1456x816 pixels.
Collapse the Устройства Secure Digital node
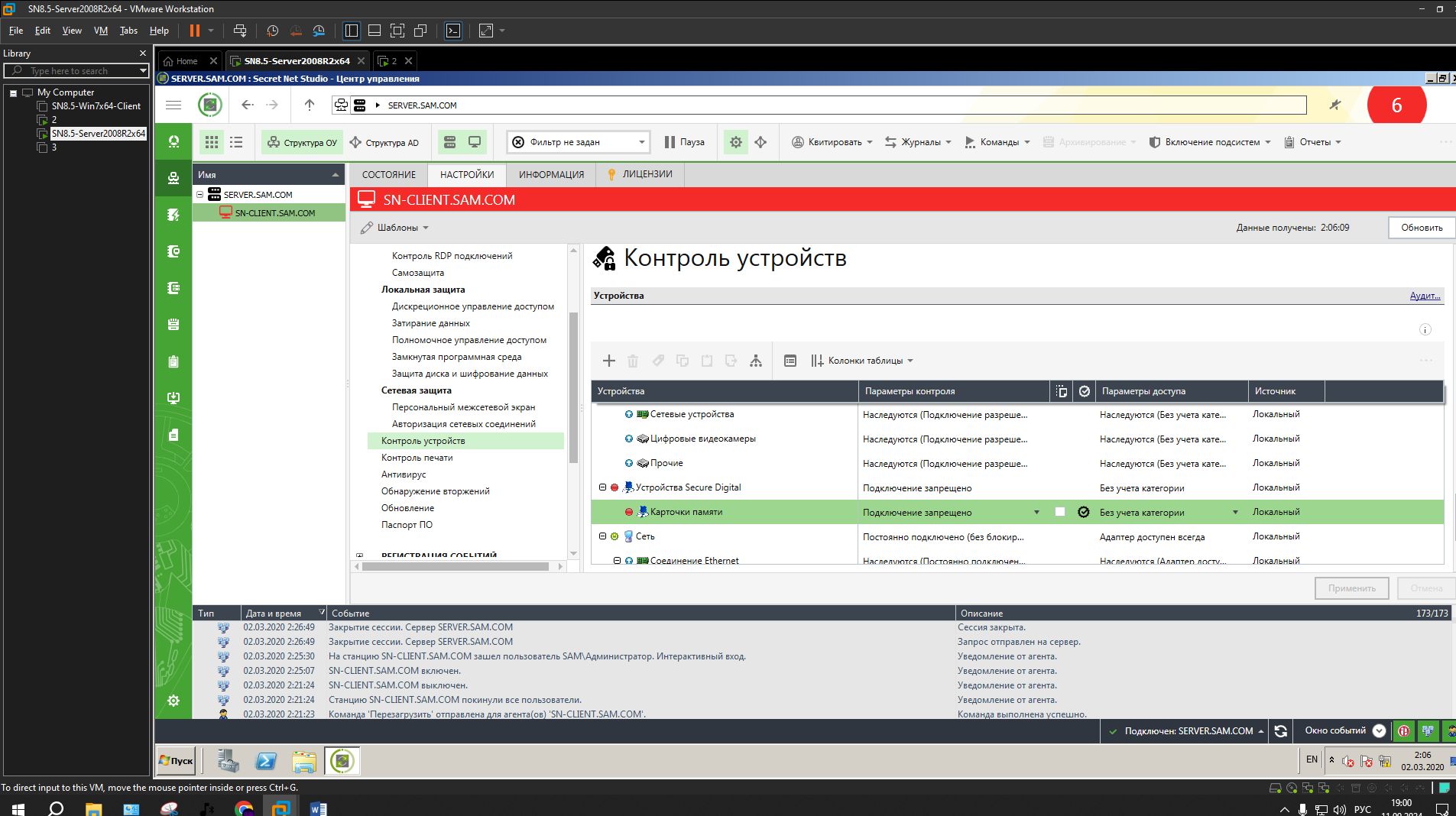tap(602, 487)
